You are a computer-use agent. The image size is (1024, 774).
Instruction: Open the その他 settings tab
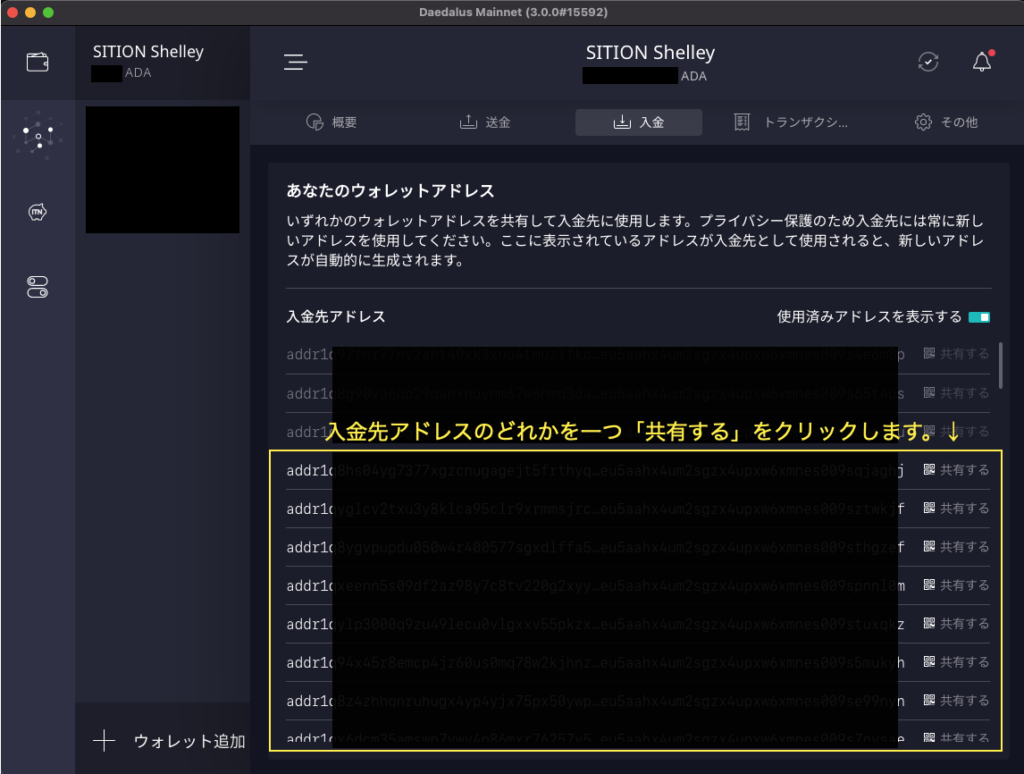pos(946,122)
